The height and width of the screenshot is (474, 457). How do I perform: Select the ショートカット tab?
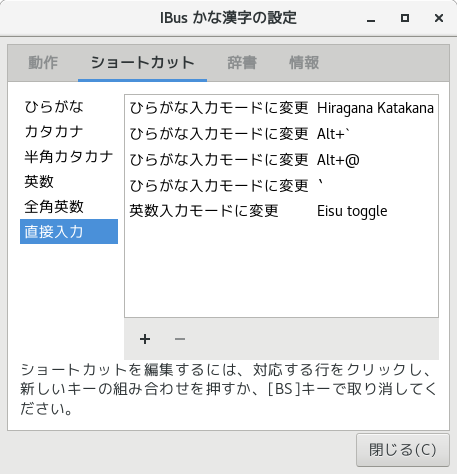[x=142, y=63]
